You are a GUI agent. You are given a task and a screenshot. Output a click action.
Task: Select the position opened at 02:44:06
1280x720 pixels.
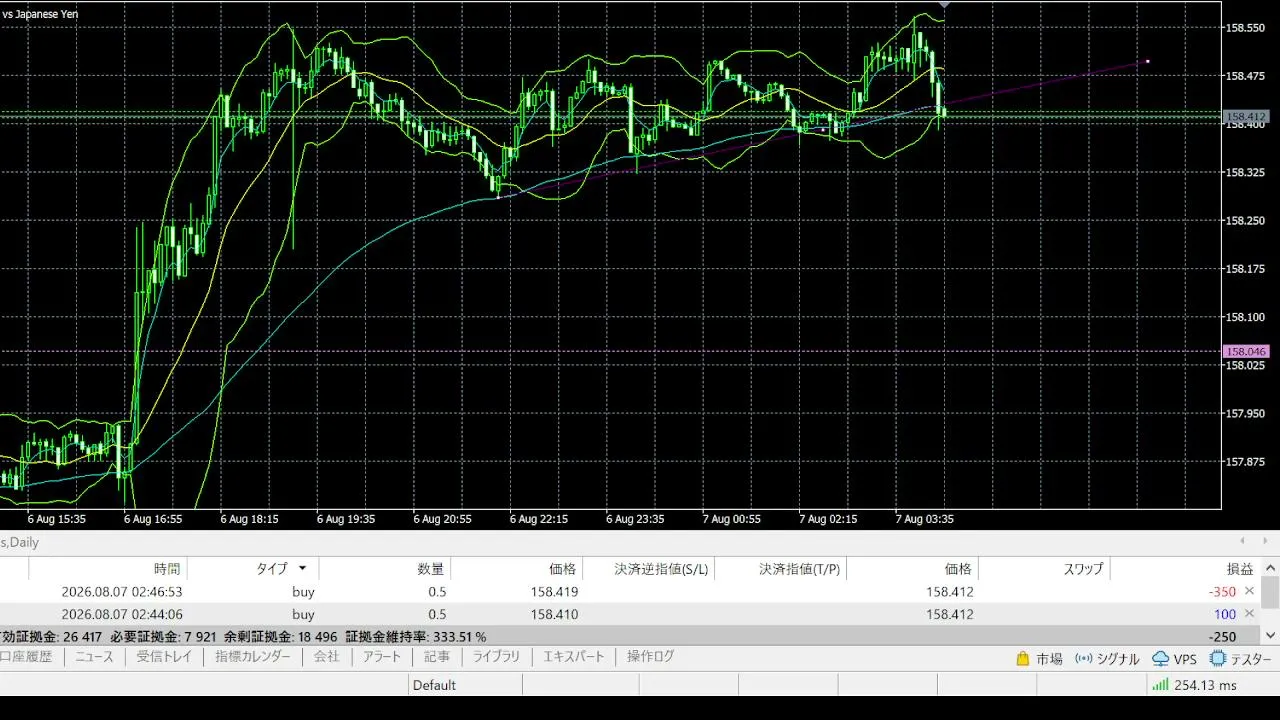click(x=629, y=614)
